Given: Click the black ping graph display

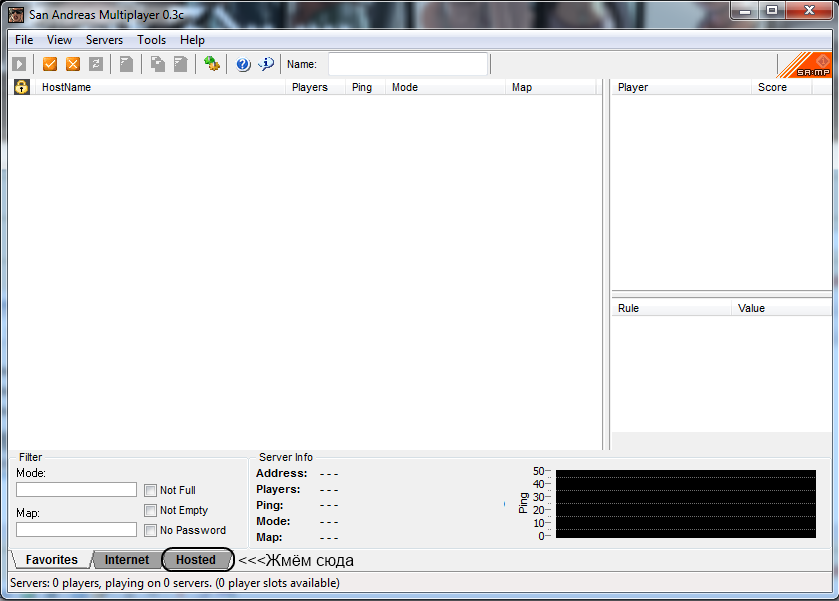Looking at the screenshot, I should tap(686, 504).
